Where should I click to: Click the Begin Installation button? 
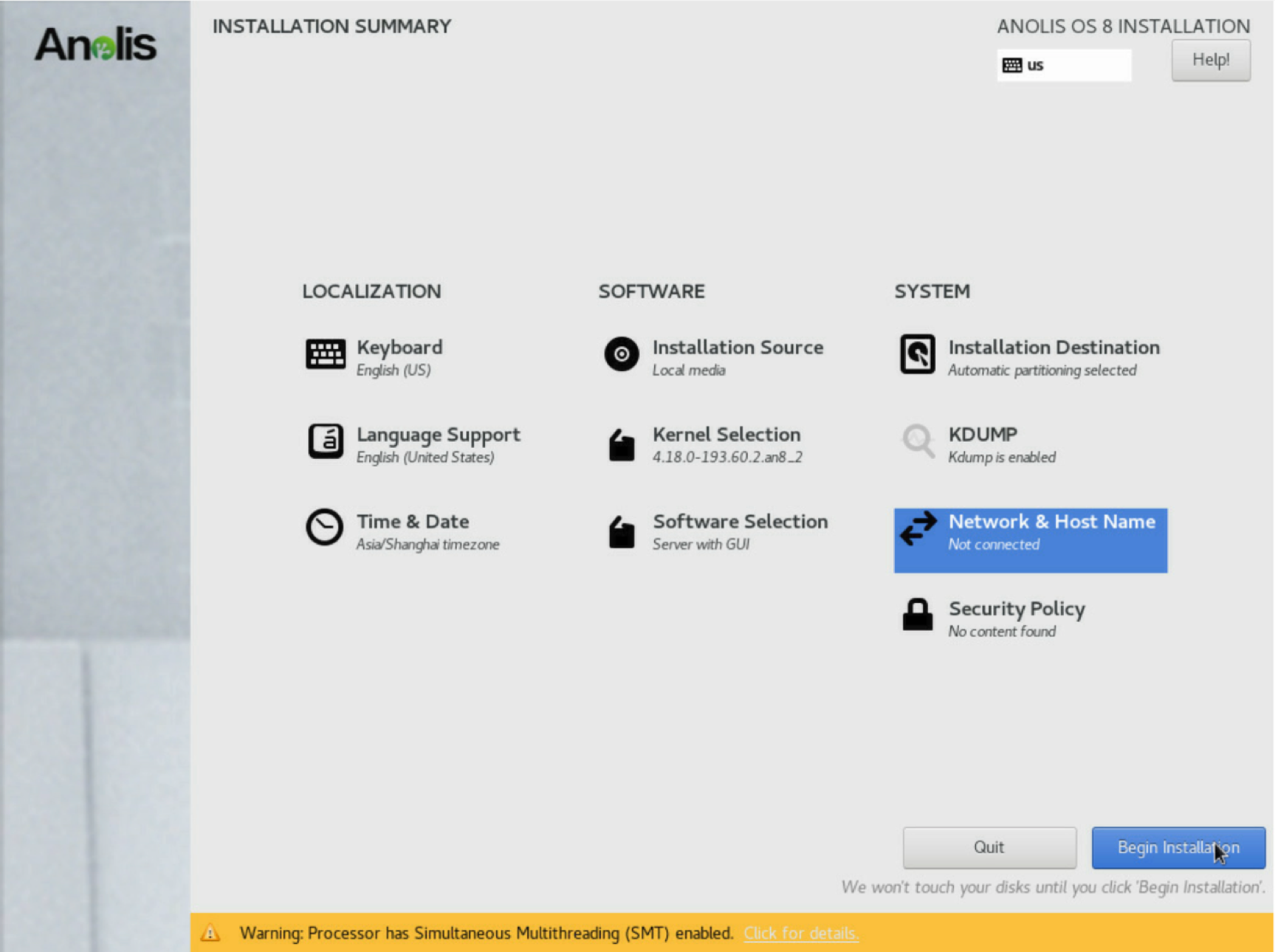click(1178, 847)
